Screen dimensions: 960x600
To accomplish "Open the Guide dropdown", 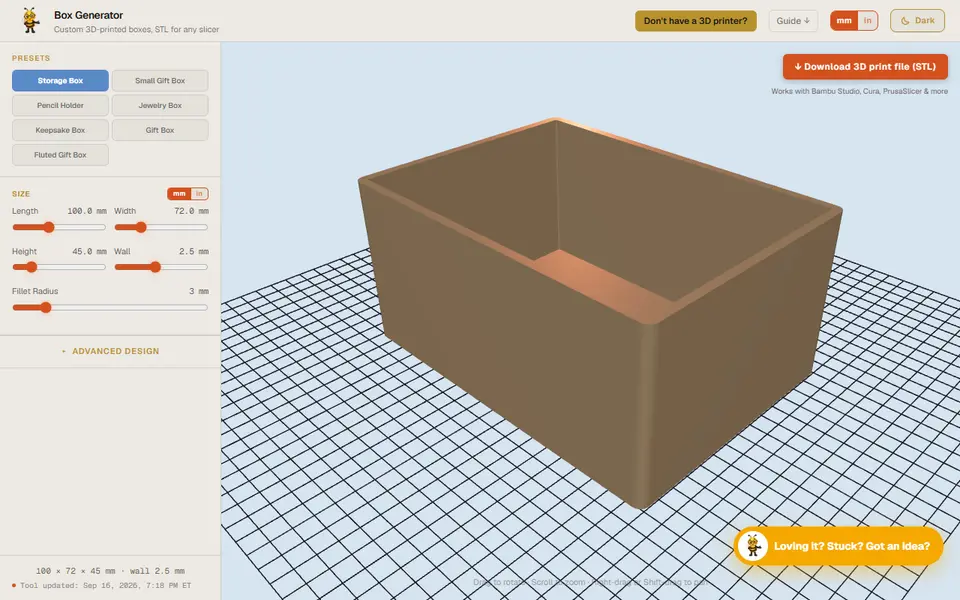I will pyautogui.click(x=793, y=21).
